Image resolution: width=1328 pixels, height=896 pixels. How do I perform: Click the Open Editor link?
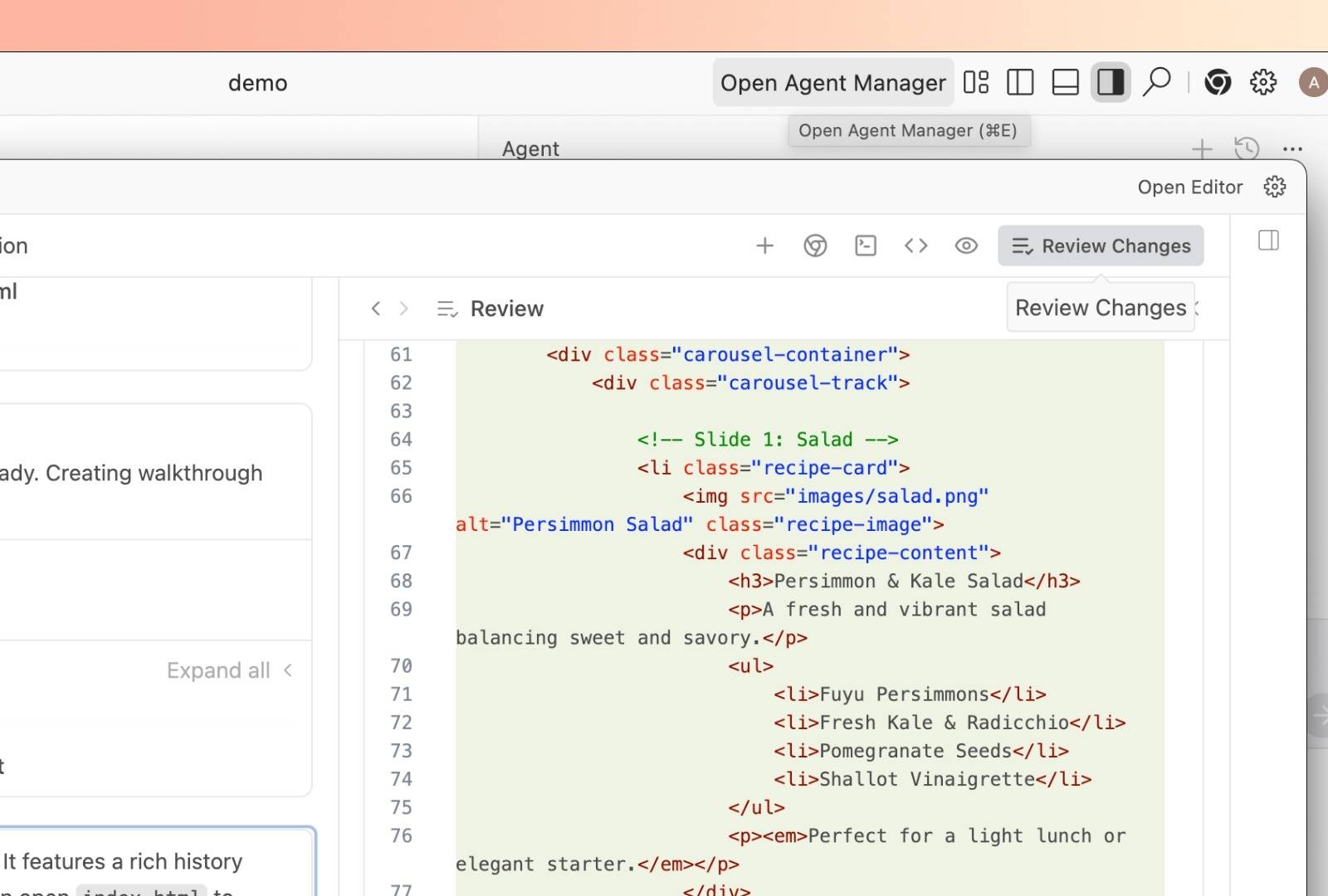click(1189, 187)
